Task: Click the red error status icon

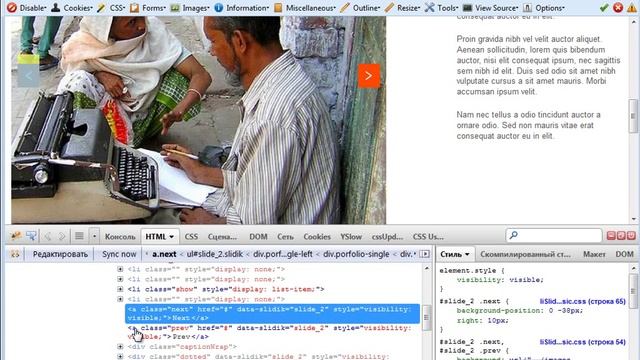Action: (x=618, y=7)
